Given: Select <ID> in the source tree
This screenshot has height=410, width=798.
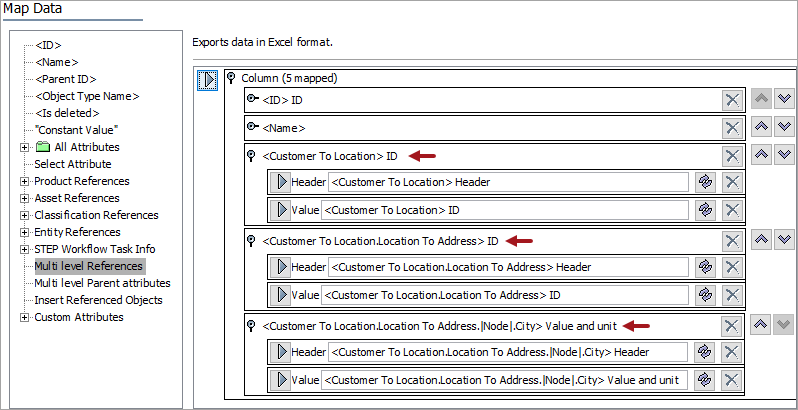Looking at the screenshot, I should coord(48,45).
